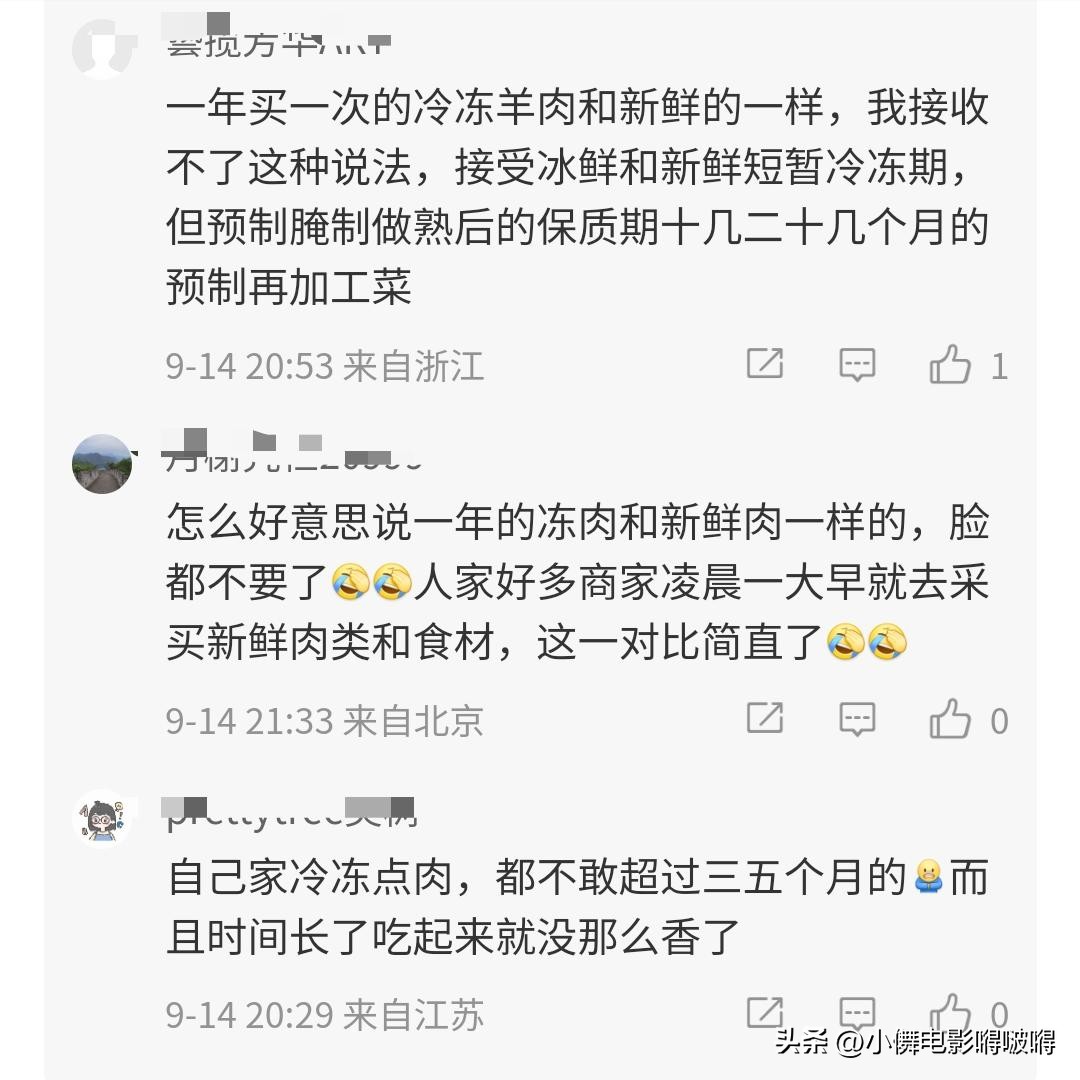Share the Zhejiang comment via share icon

click(x=765, y=363)
